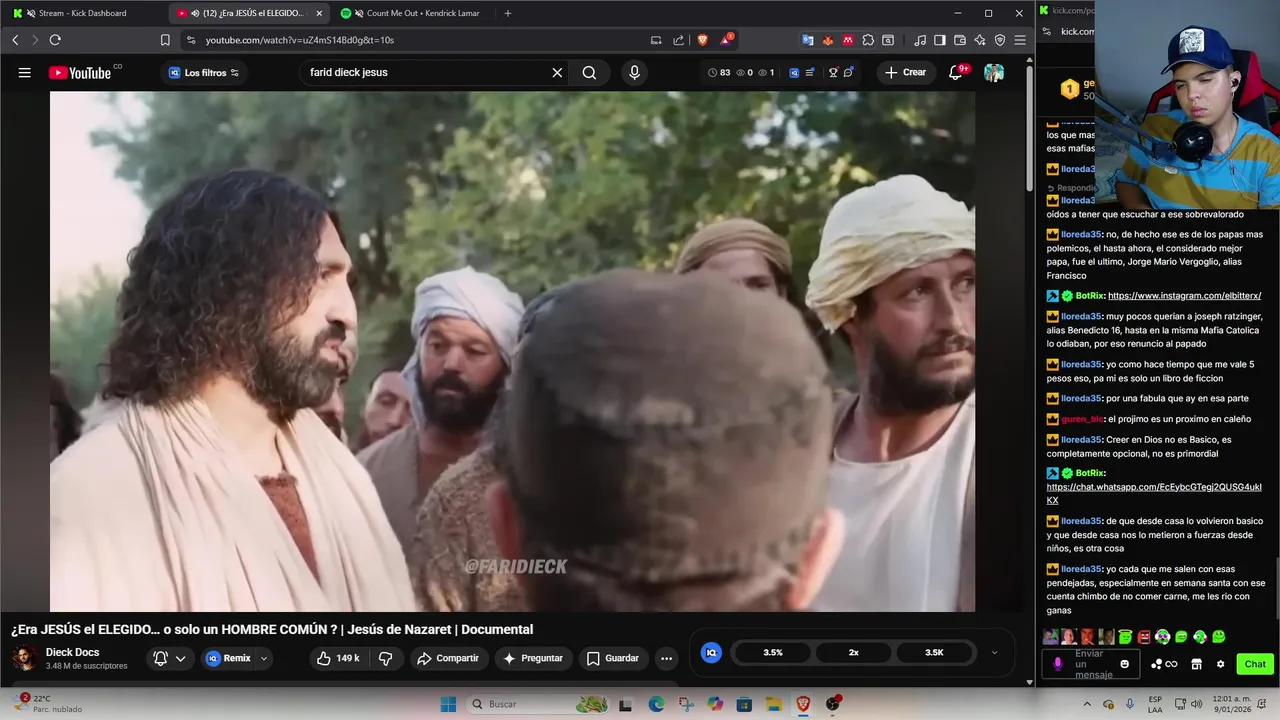
Task: Bookmark this page
Action: (165, 40)
